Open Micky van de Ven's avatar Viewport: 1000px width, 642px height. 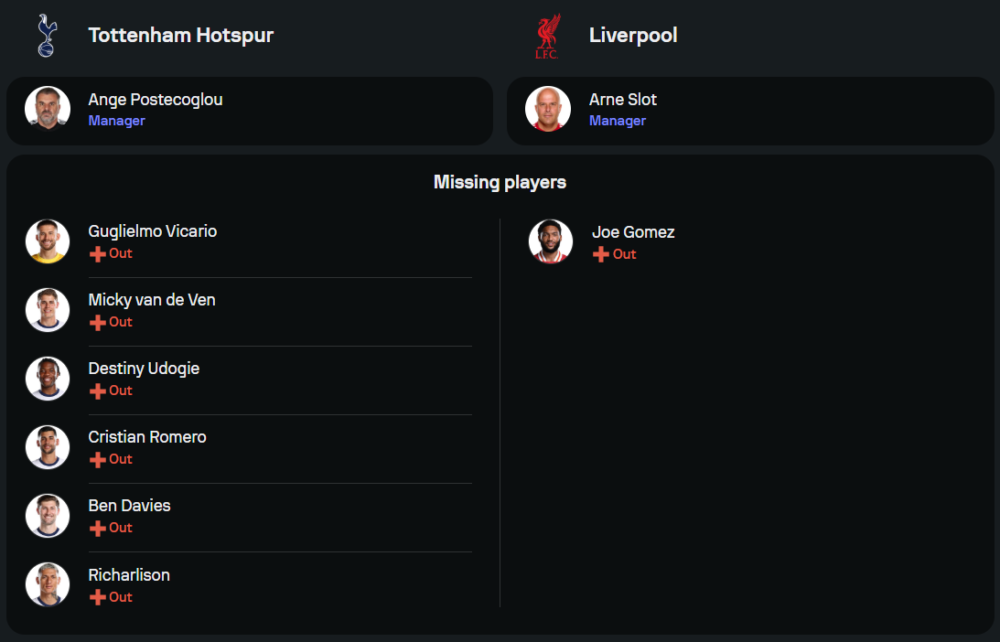click(47, 310)
